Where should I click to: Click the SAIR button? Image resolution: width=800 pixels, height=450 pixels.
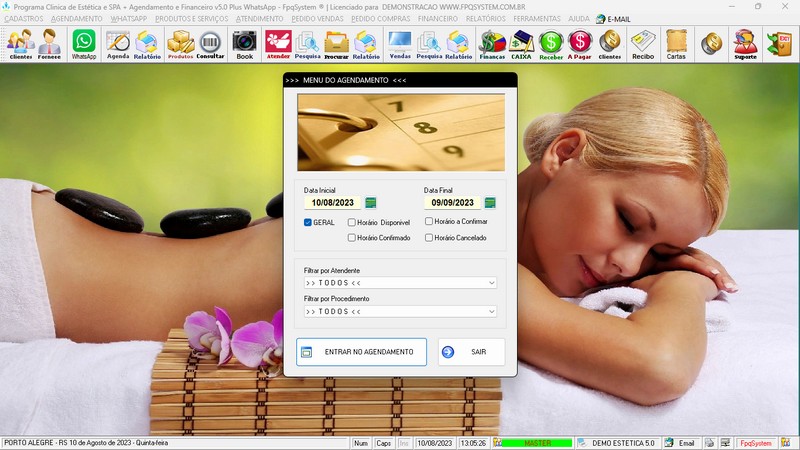[471, 352]
